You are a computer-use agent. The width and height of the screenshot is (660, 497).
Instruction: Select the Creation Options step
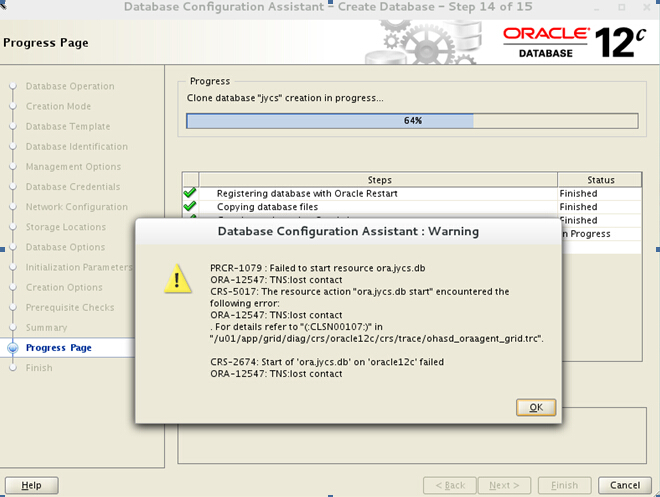(64, 287)
